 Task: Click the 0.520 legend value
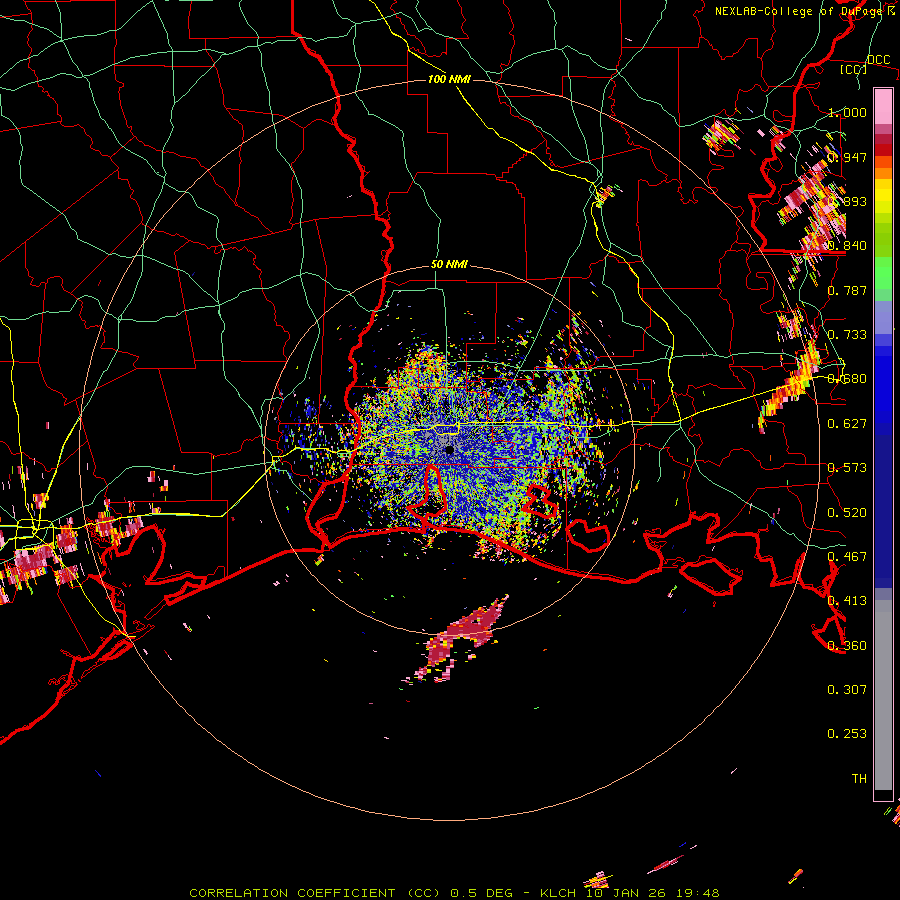click(847, 512)
